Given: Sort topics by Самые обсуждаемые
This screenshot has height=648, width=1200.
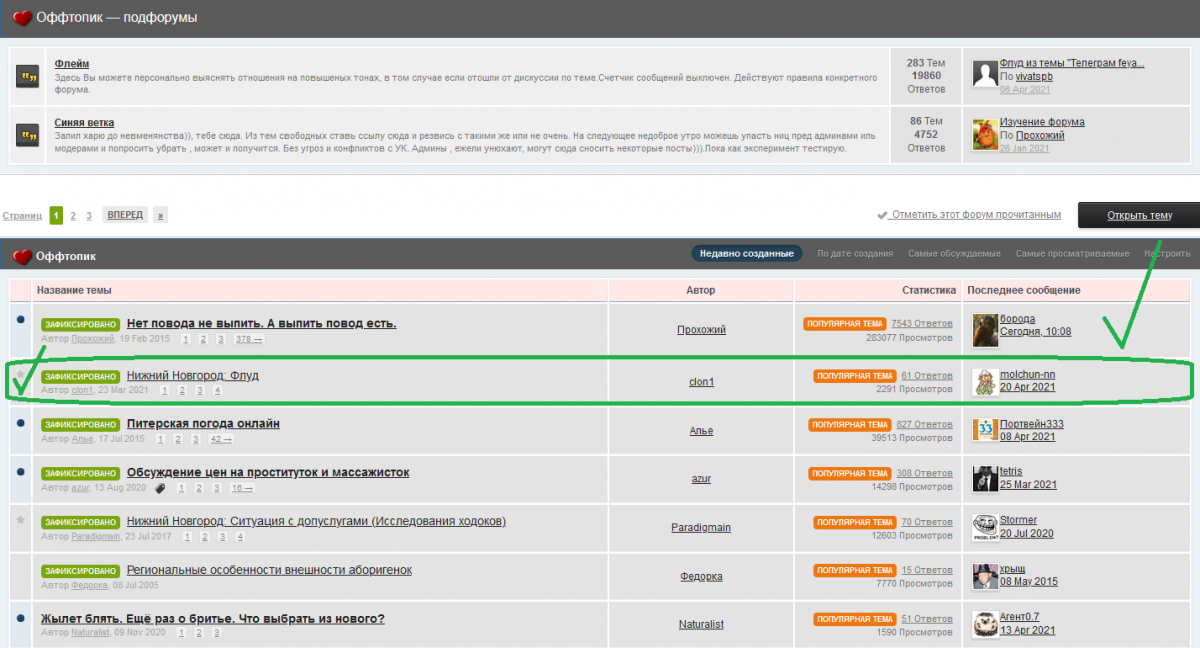Looking at the screenshot, I should [953, 254].
